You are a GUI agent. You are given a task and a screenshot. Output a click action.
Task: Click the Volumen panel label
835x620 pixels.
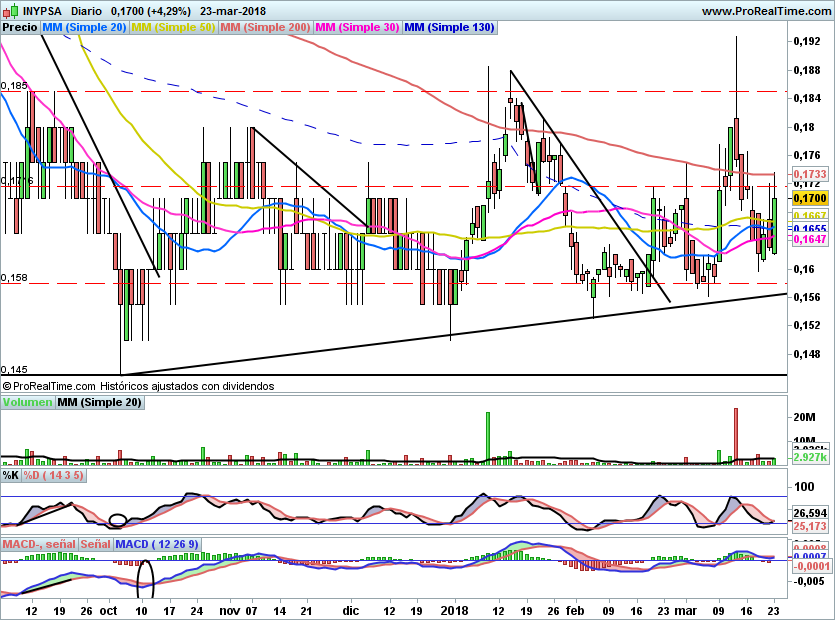point(27,402)
